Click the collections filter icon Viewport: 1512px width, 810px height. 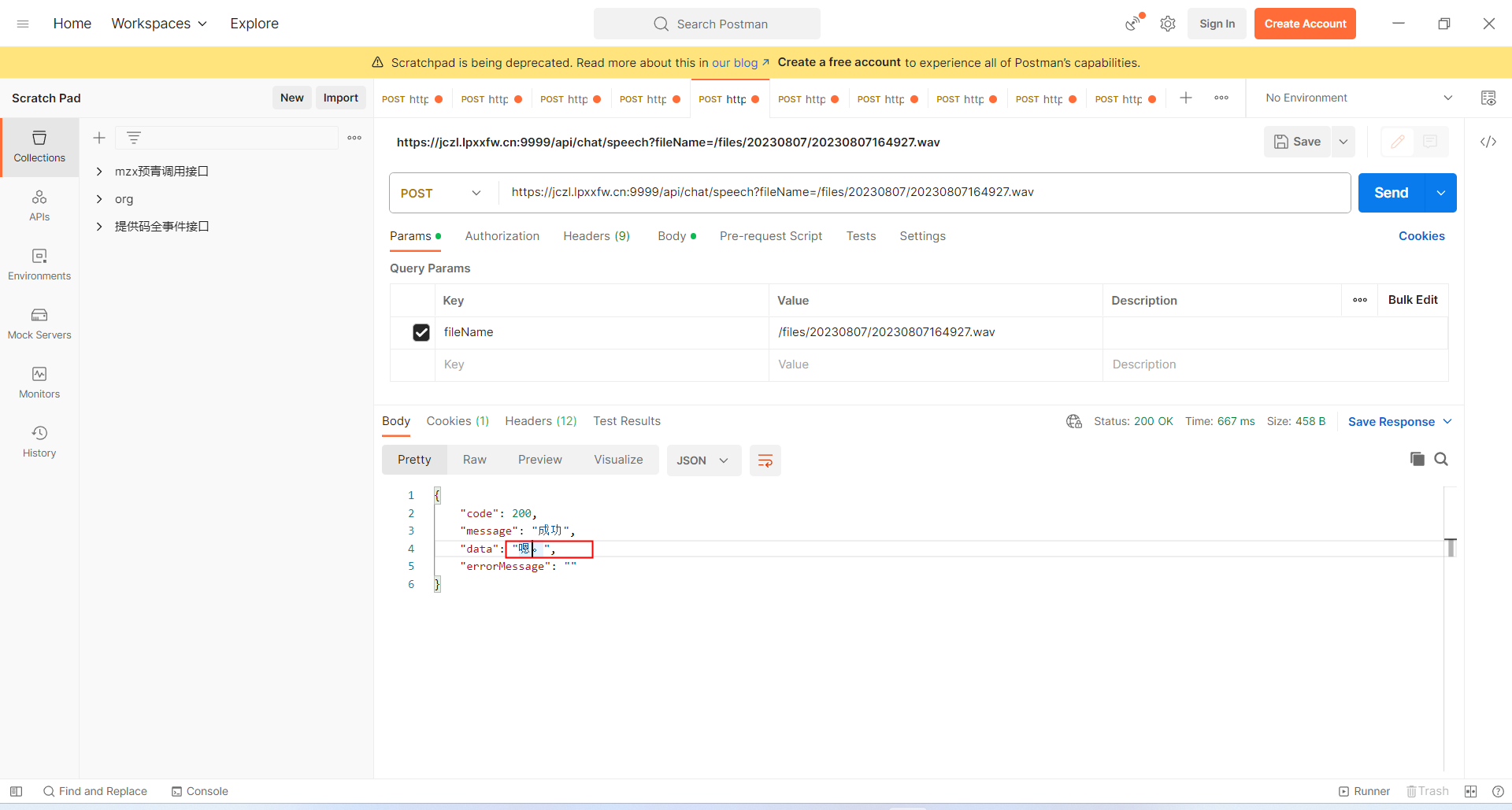pyautogui.click(x=134, y=138)
